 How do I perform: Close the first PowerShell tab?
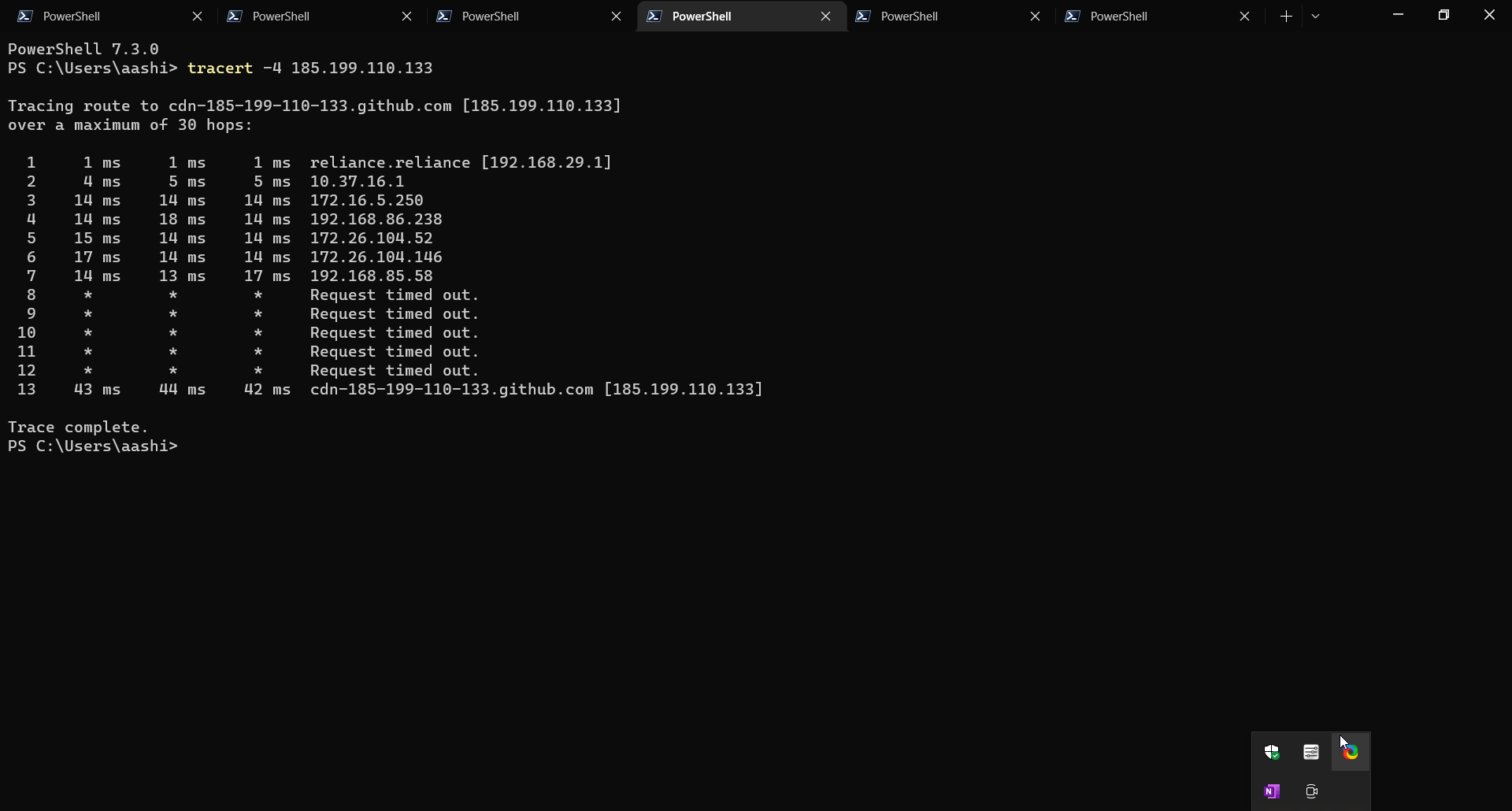click(198, 16)
